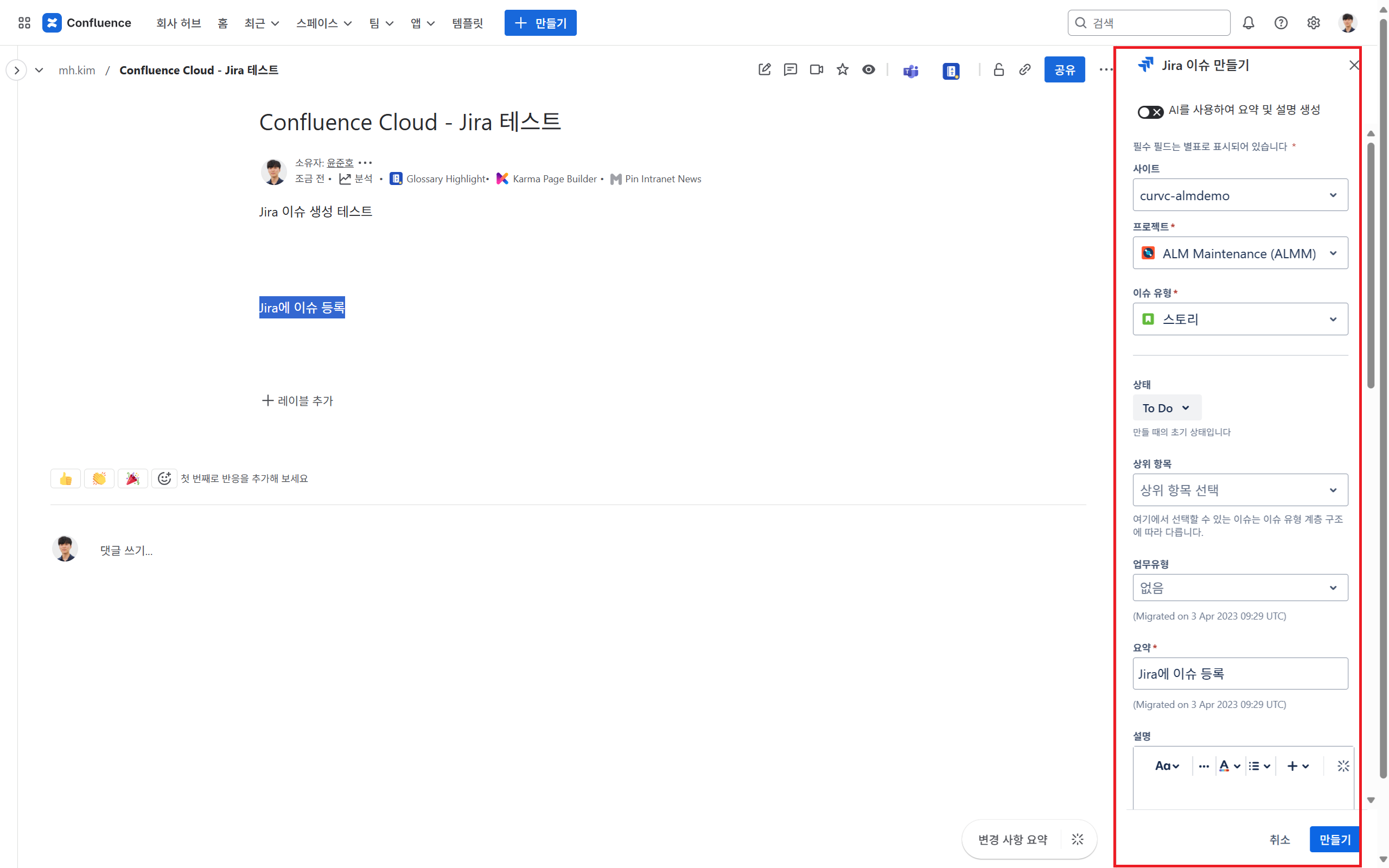Image resolution: width=1389 pixels, height=868 pixels.
Task: Open add reaction emoji picker
Action: pyautogui.click(x=164, y=478)
